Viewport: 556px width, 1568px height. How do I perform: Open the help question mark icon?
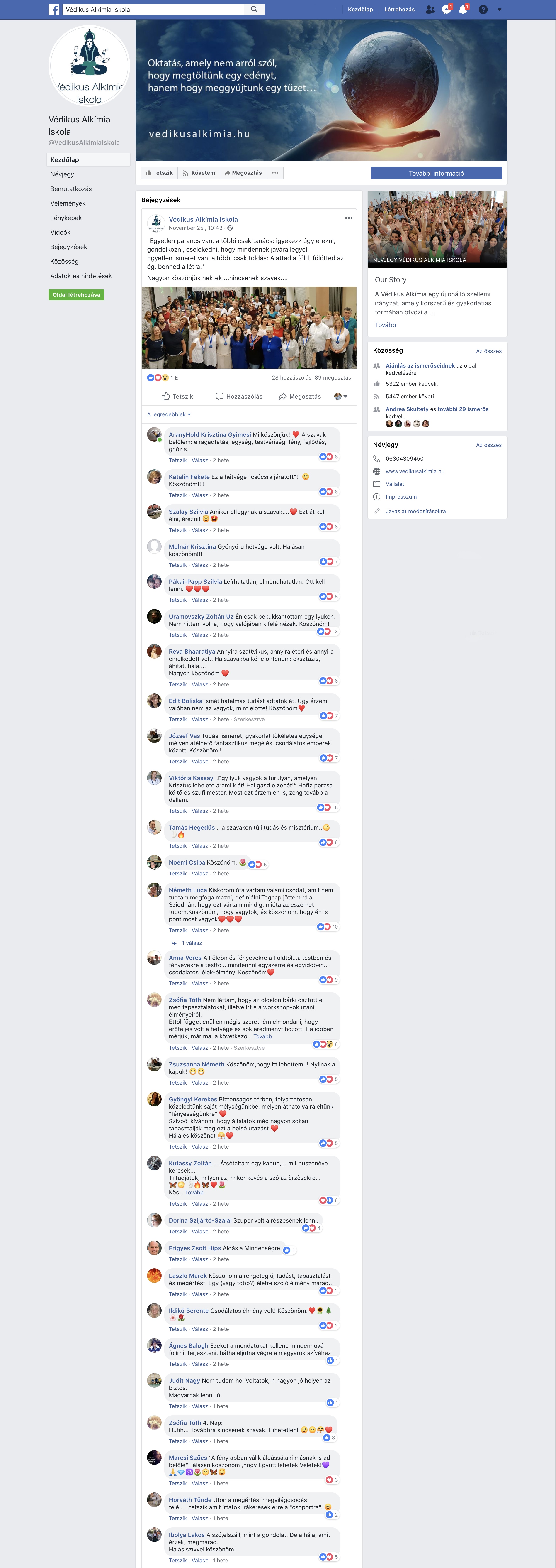coord(483,9)
